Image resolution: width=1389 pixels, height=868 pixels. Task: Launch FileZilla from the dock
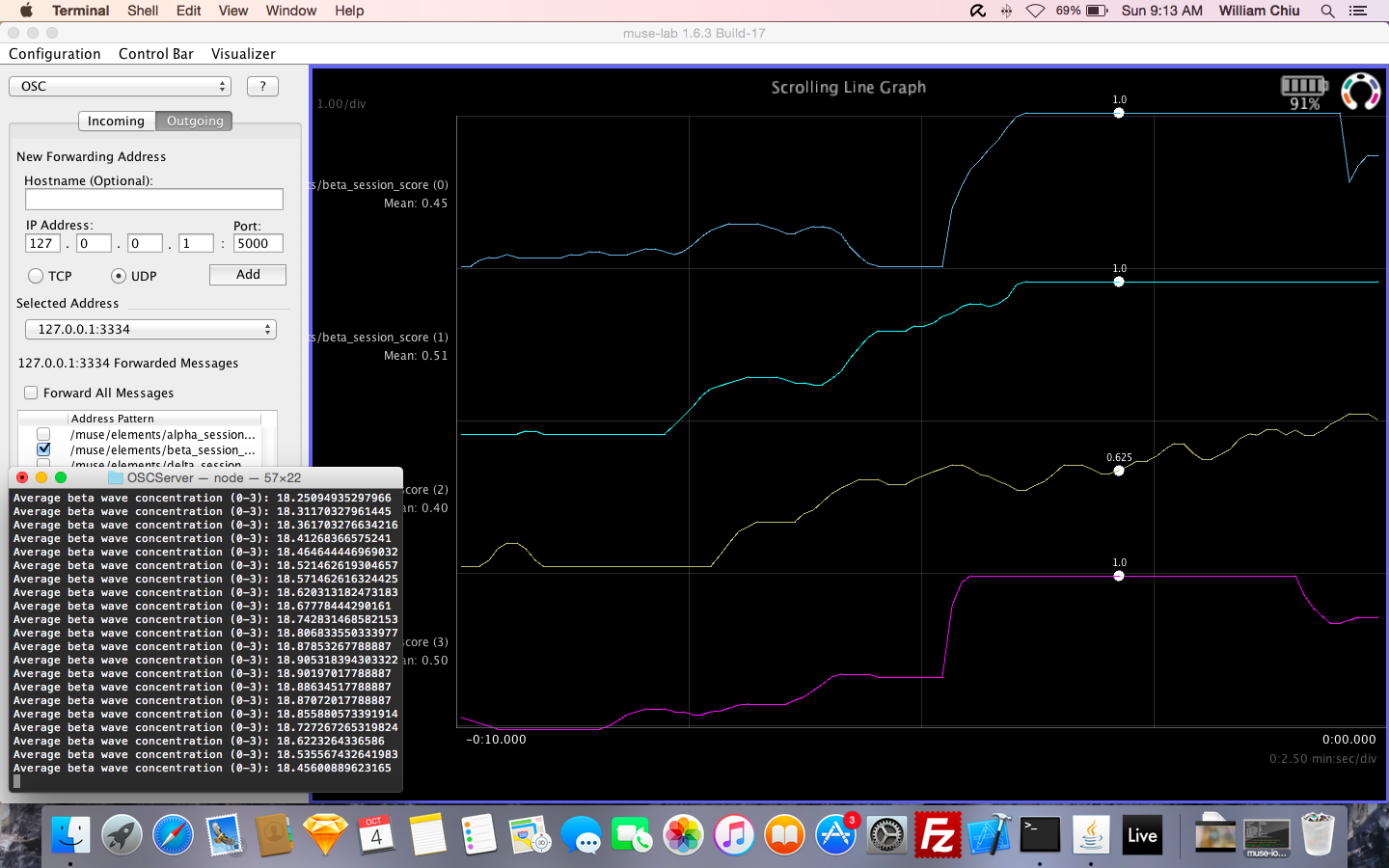click(938, 835)
